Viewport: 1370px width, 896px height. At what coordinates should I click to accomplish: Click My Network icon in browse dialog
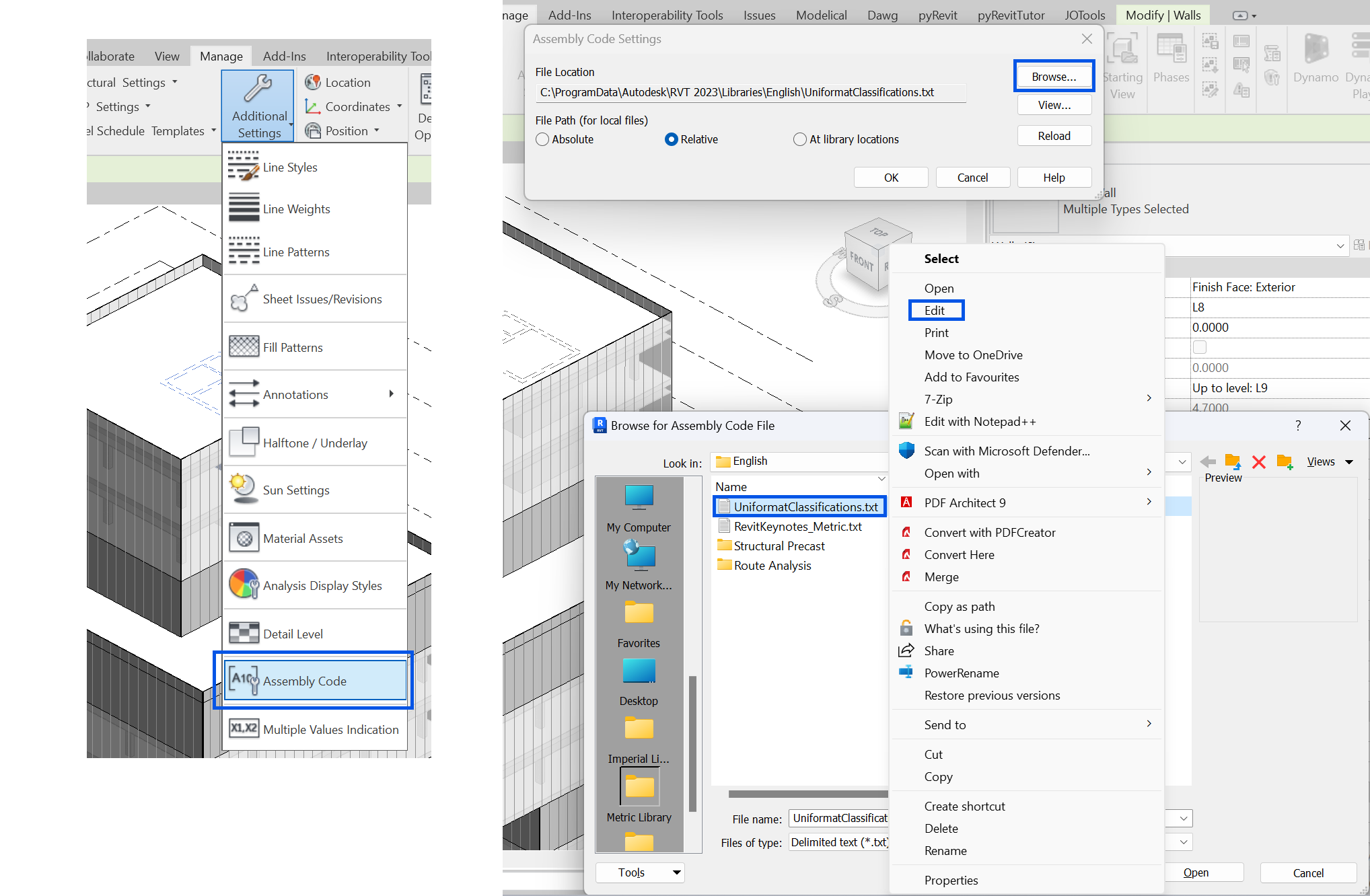click(639, 556)
